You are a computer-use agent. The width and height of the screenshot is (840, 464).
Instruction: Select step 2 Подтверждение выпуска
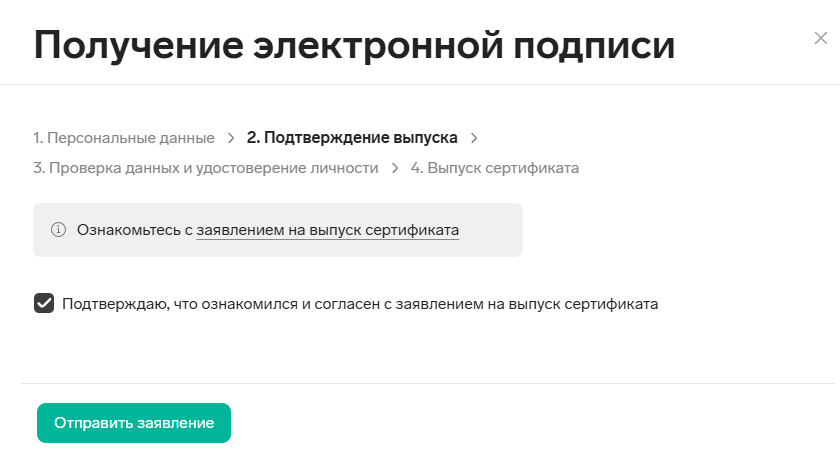pyautogui.click(x=352, y=138)
